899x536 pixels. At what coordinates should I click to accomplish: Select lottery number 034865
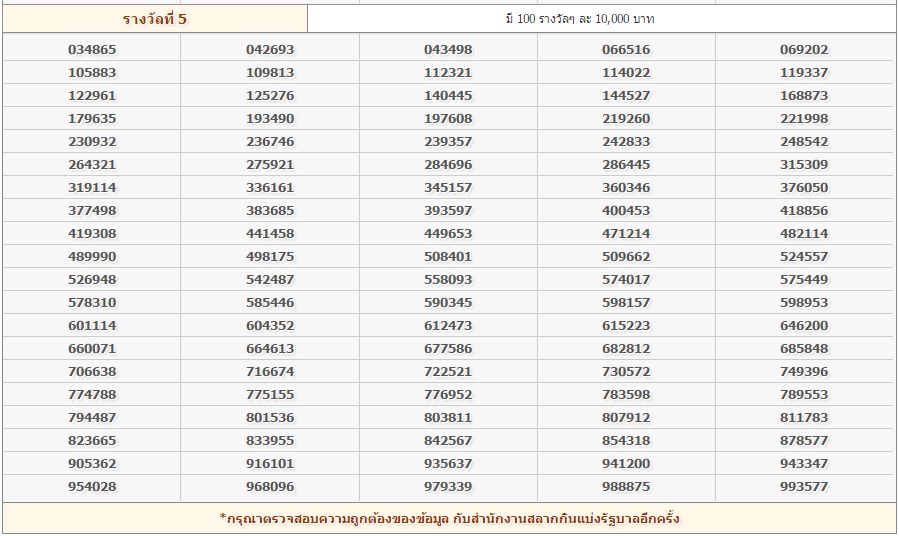[x=92, y=50]
